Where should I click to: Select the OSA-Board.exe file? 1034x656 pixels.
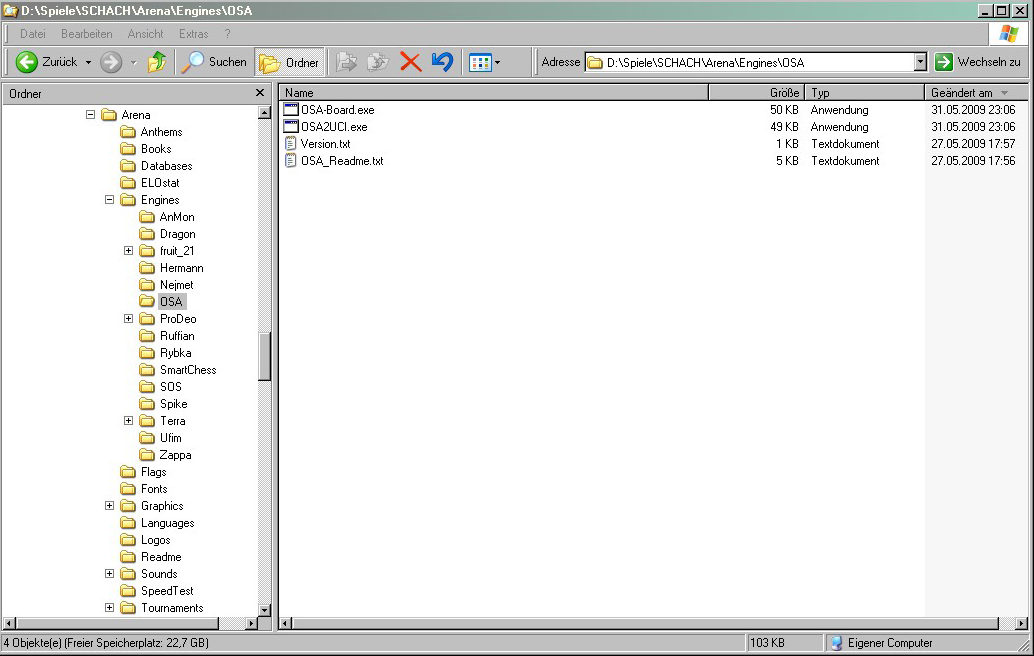(337, 109)
